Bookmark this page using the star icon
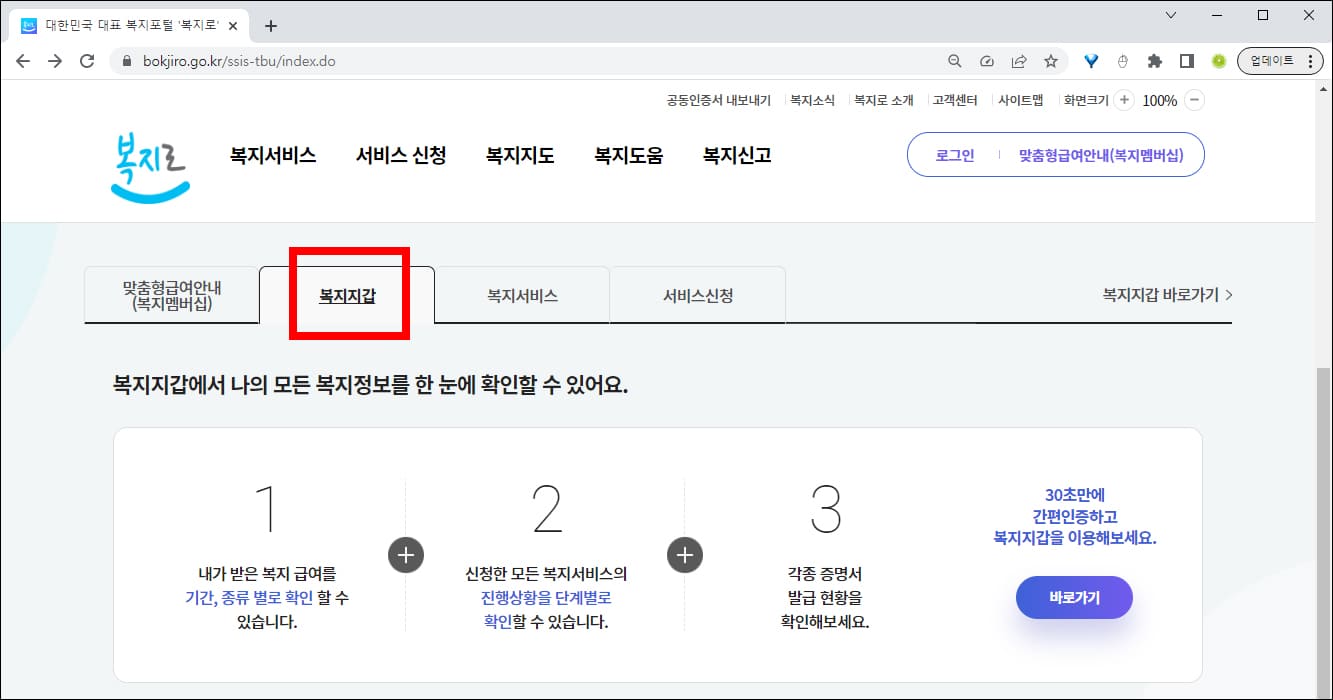1333x700 pixels. [1051, 60]
